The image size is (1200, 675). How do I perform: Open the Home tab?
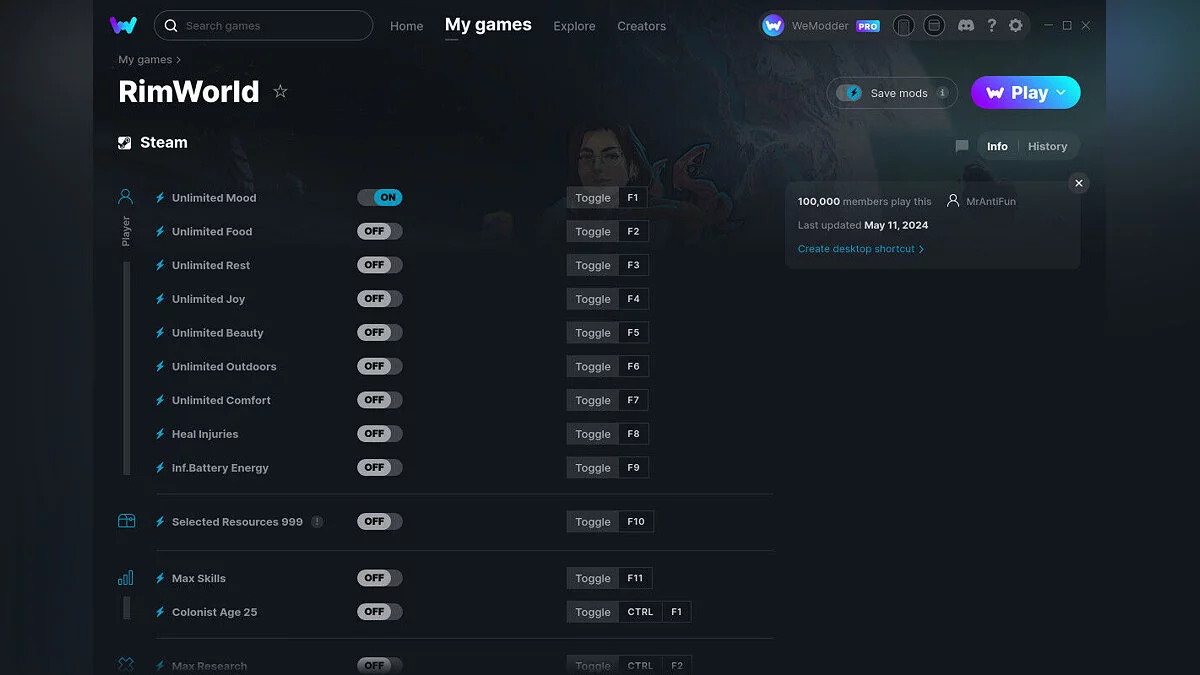[407, 26]
